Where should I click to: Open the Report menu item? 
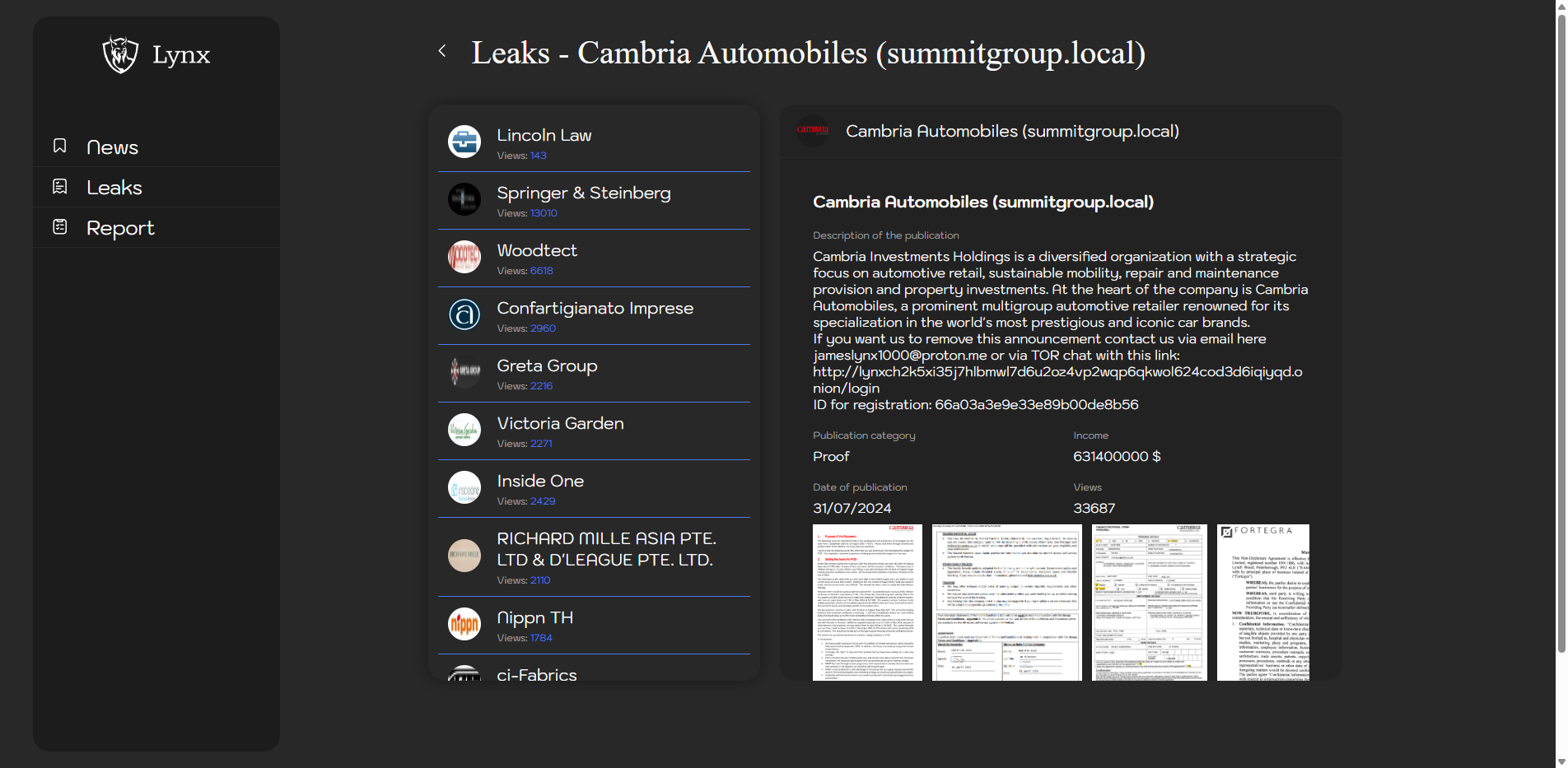[x=120, y=228]
